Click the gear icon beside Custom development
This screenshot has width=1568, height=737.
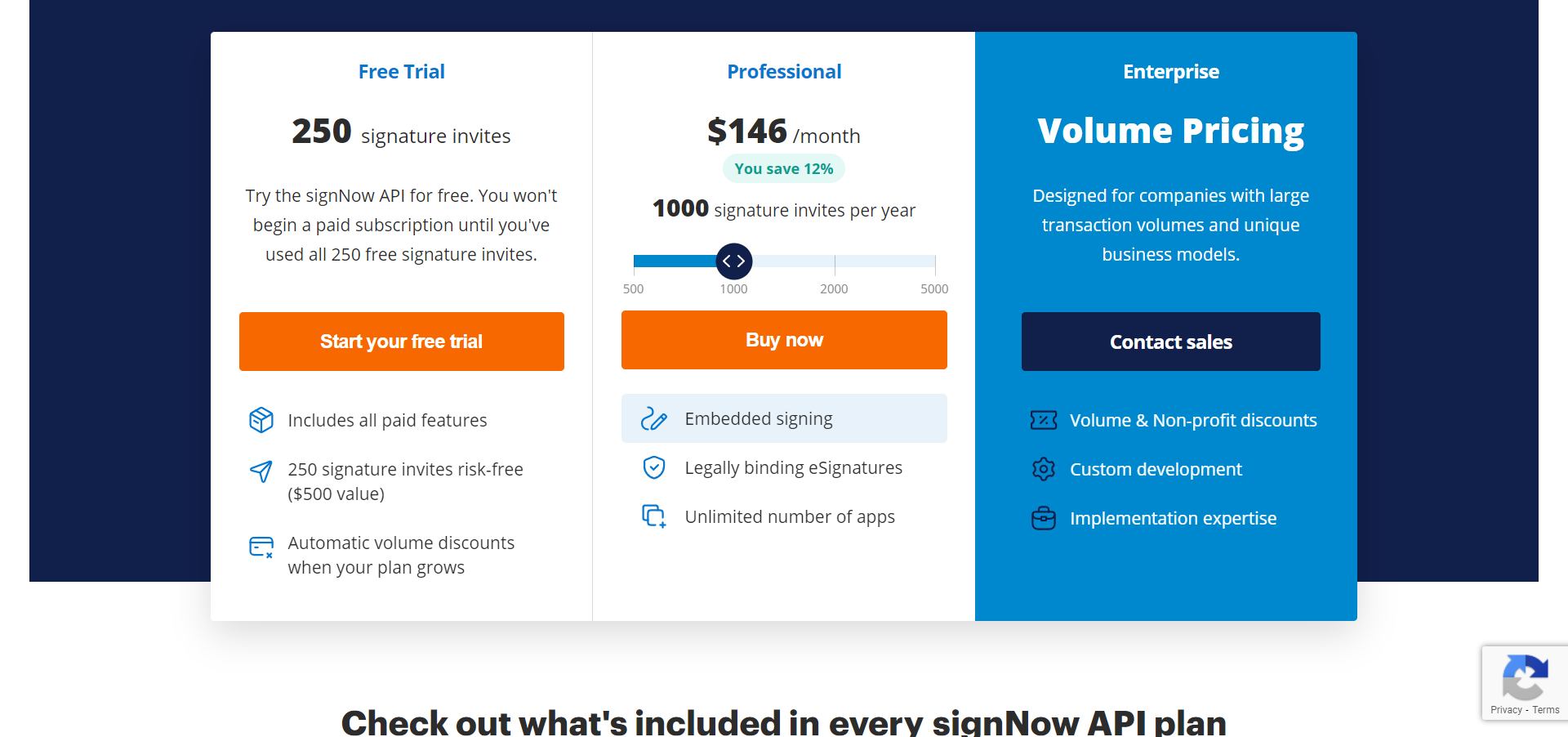(1044, 469)
